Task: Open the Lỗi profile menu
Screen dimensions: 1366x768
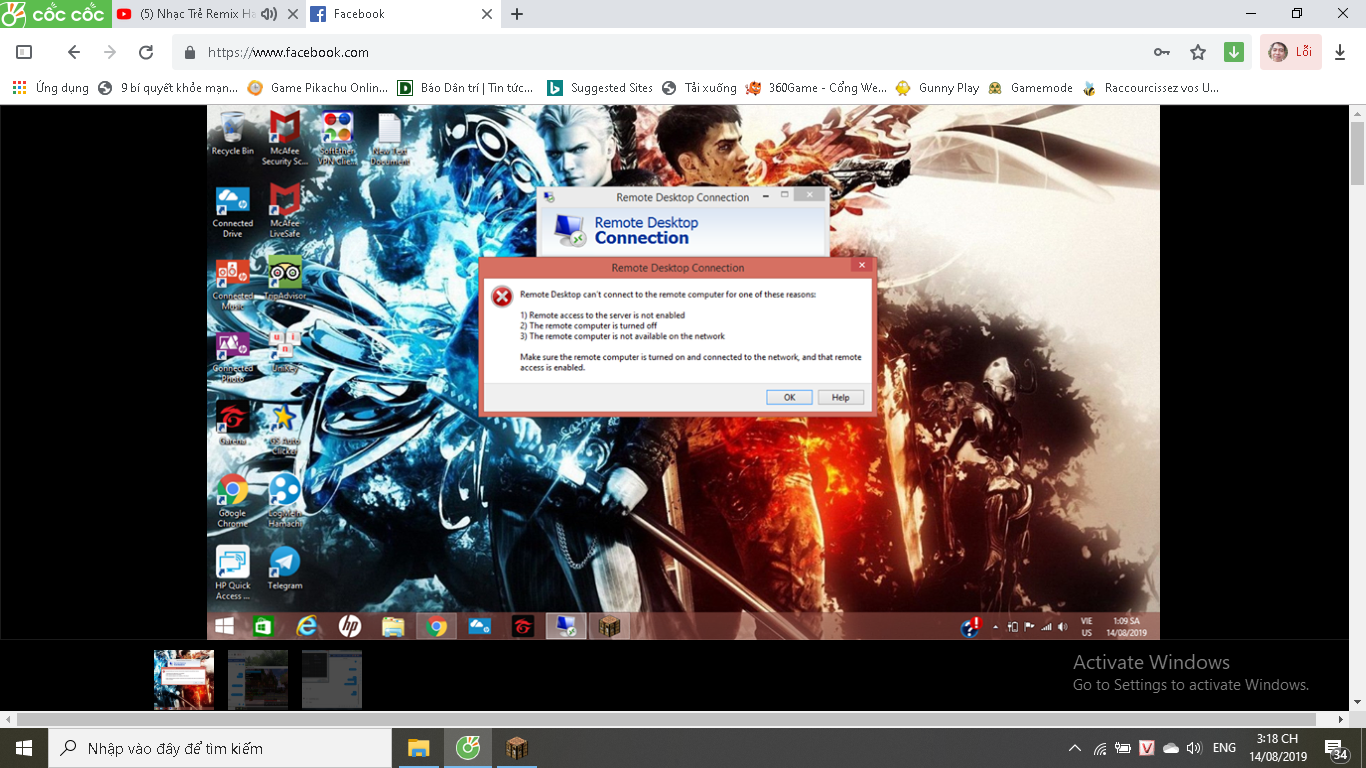Action: tap(1291, 52)
